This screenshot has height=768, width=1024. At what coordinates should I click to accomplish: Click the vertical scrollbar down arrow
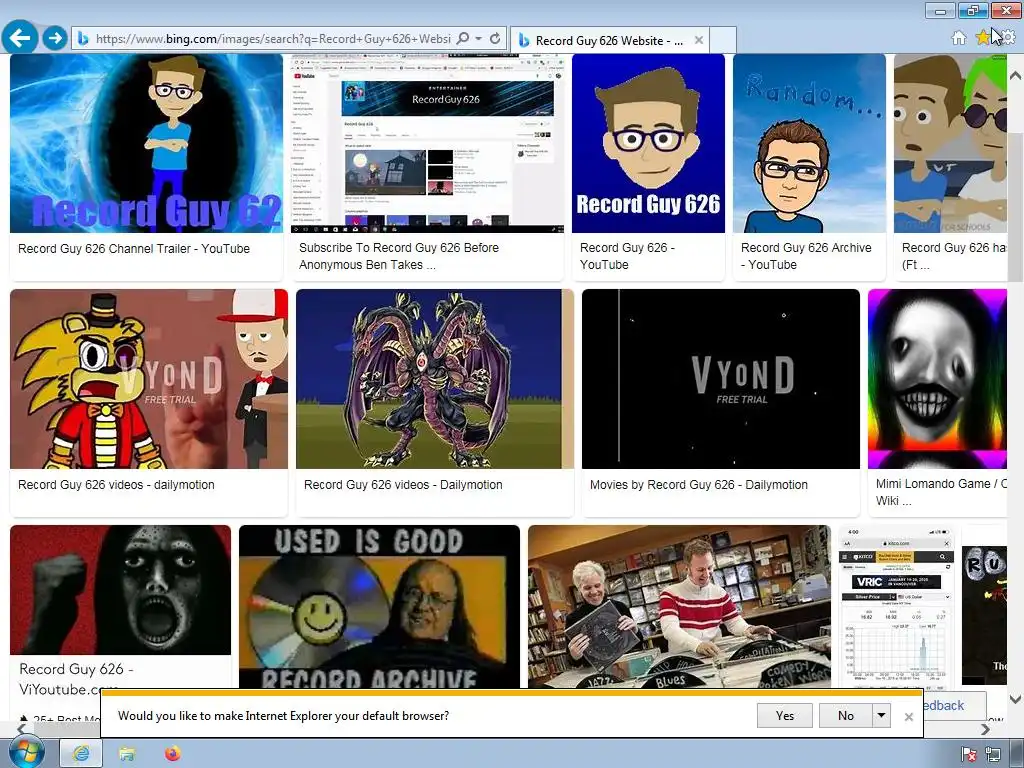1016,699
